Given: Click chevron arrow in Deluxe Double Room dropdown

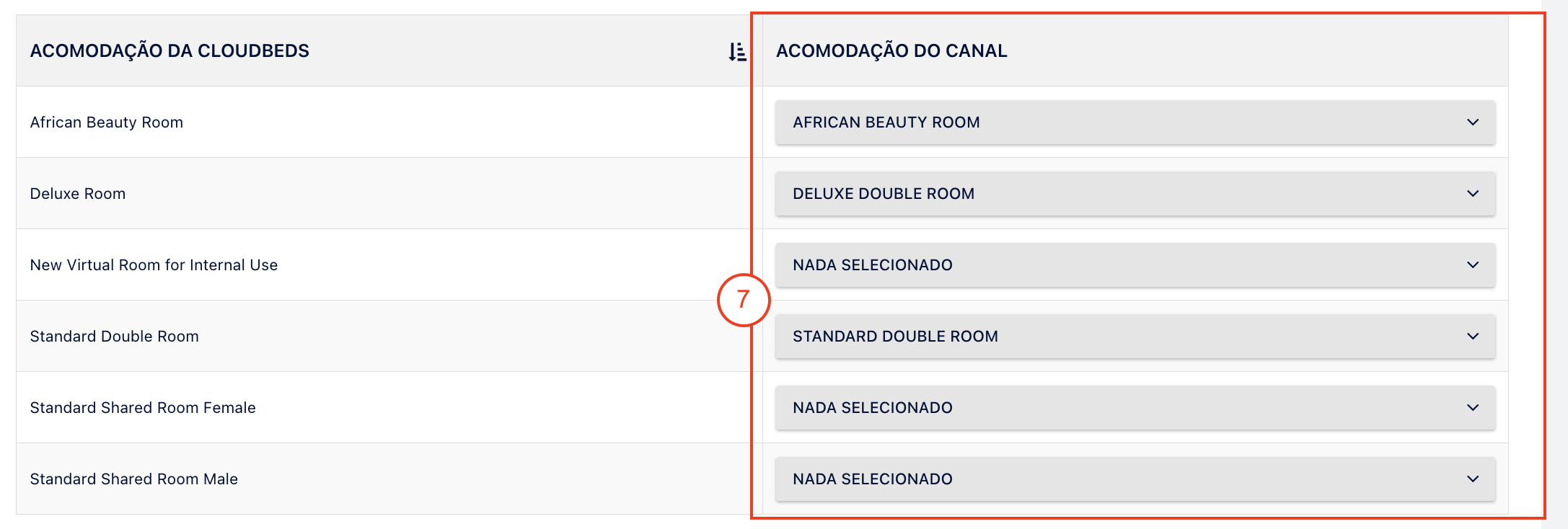Looking at the screenshot, I should 1473,194.
